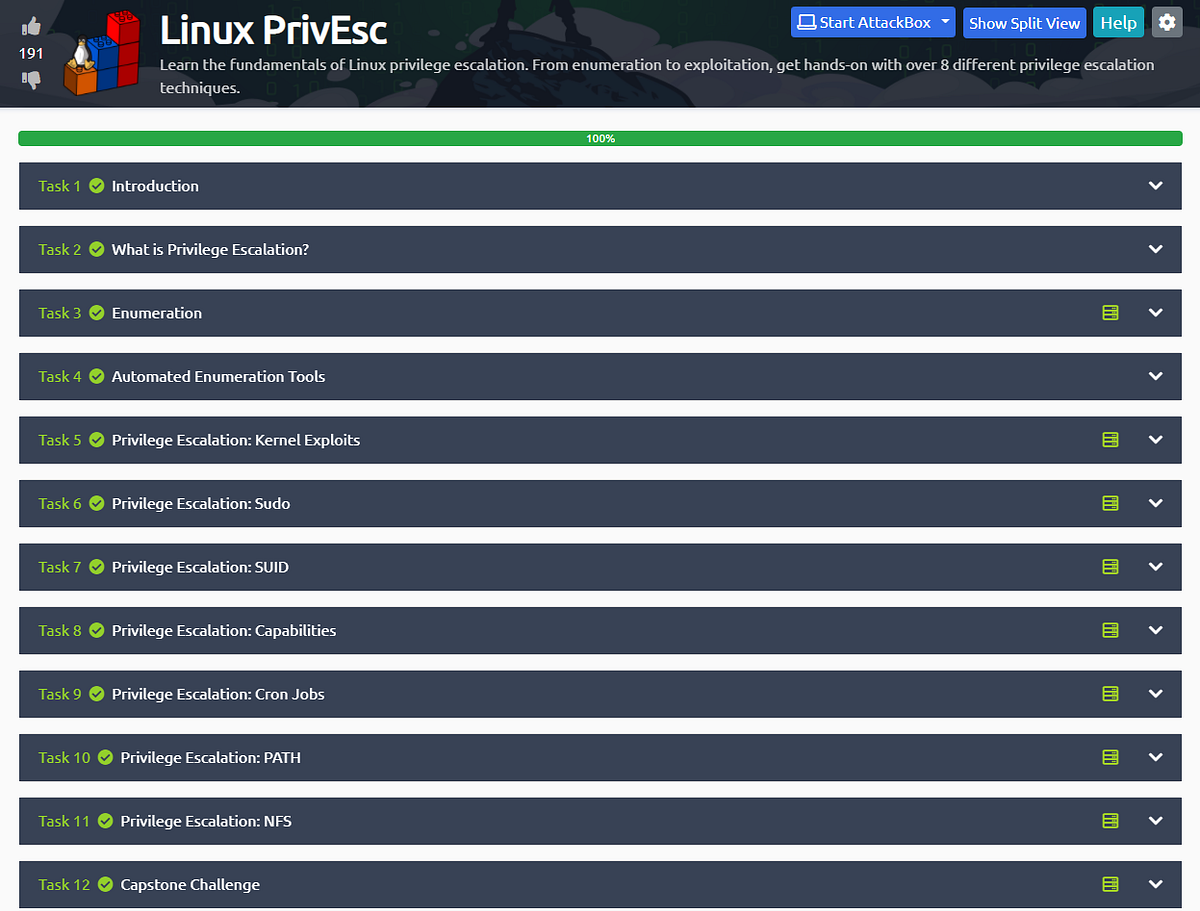Click the completed check beside Task 11 NFS
1200x911 pixels.
pos(103,820)
